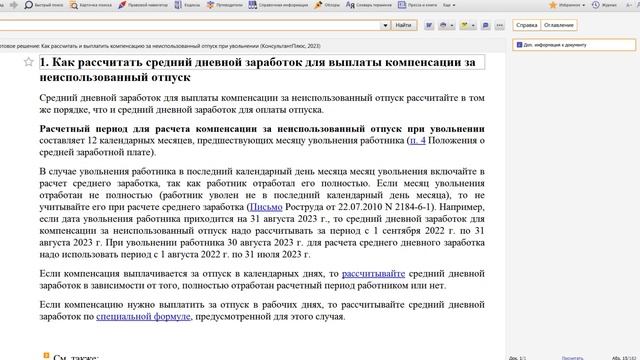Open the Обзоры section
Image resolution: width=640 pixels, height=360 pixels.
[327, 5]
